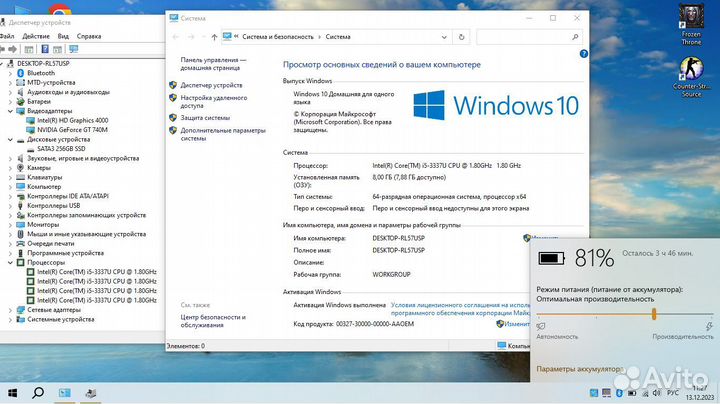Expand the Клавиатуры node
The height and width of the screenshot is (404, 720).
tap(10, 177)
